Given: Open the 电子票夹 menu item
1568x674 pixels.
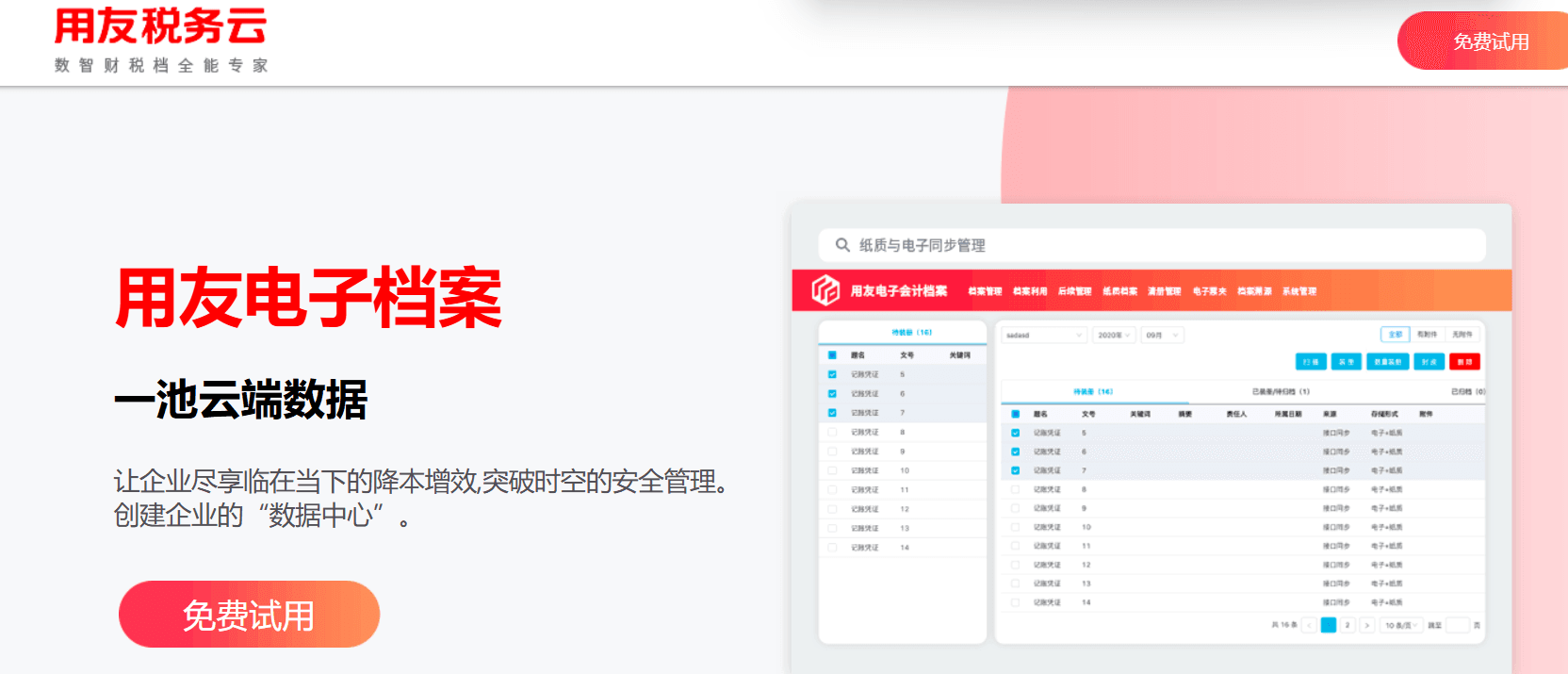Looking at the screenshot, I should click(x=1210, y=291).
